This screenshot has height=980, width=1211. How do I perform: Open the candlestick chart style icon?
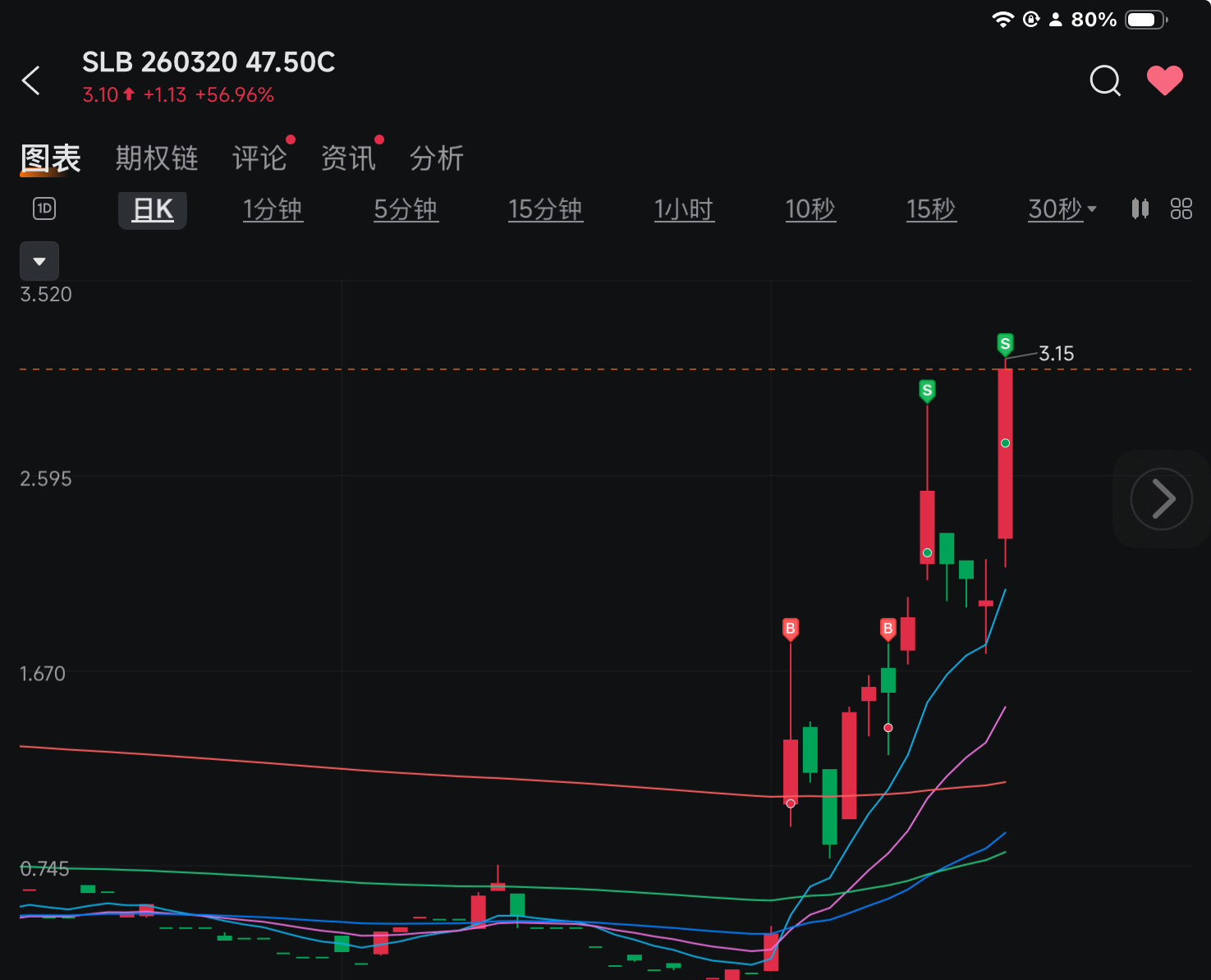[1140, 208]
